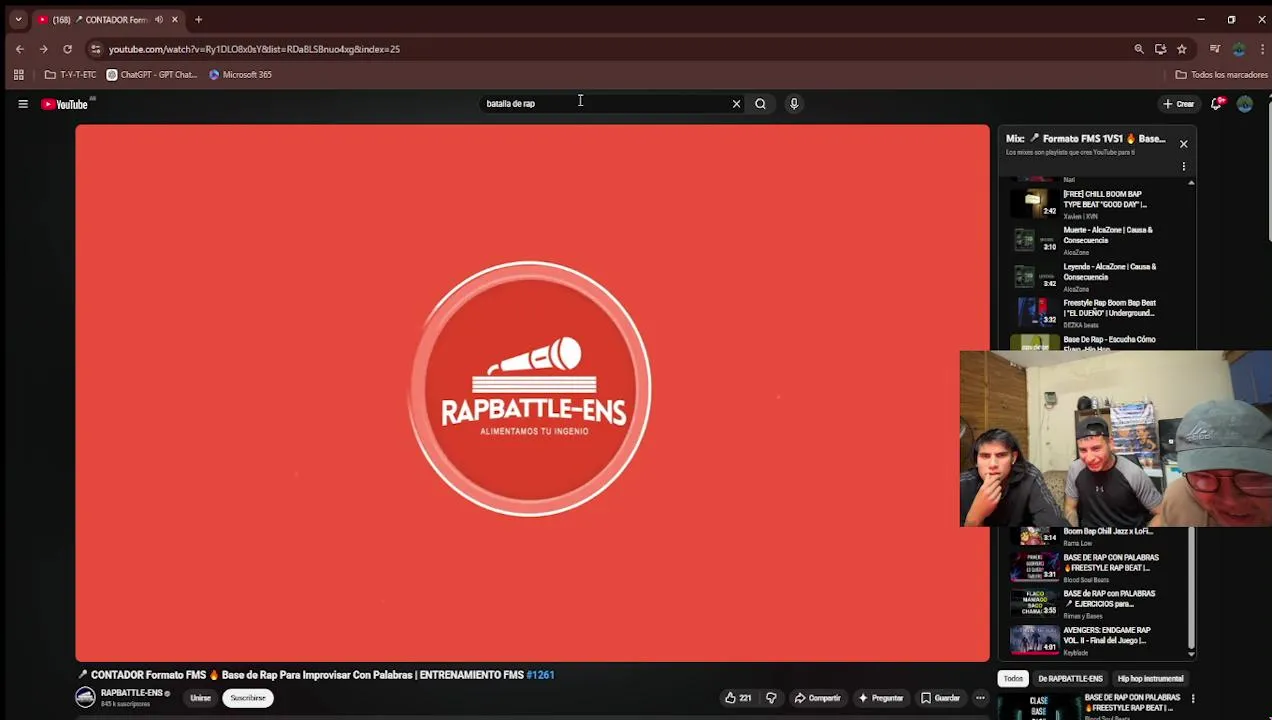Click the browser address bar URL

click(x=254, y=49)
